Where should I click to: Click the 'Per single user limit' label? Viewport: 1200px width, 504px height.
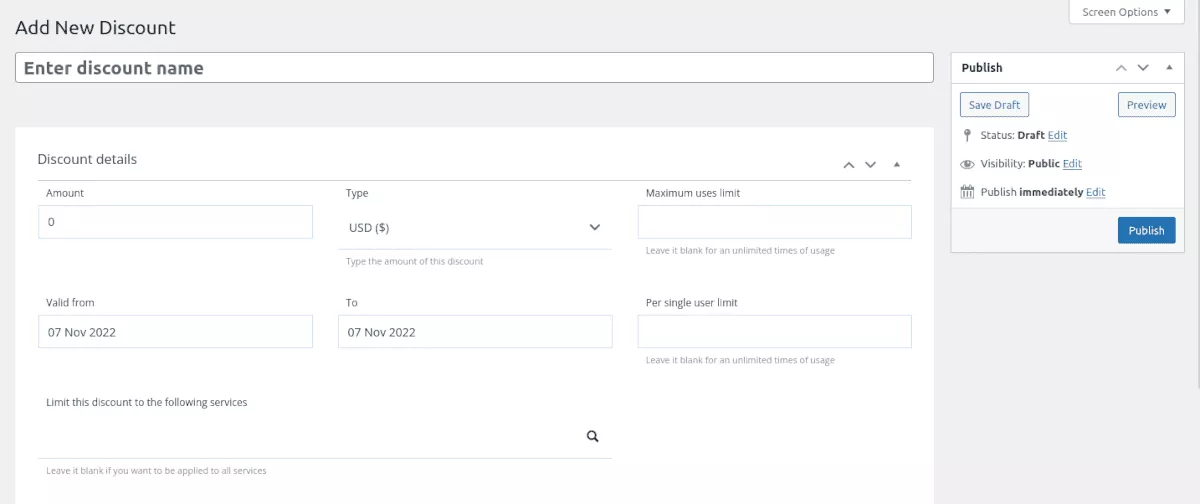tap(692, 302)
